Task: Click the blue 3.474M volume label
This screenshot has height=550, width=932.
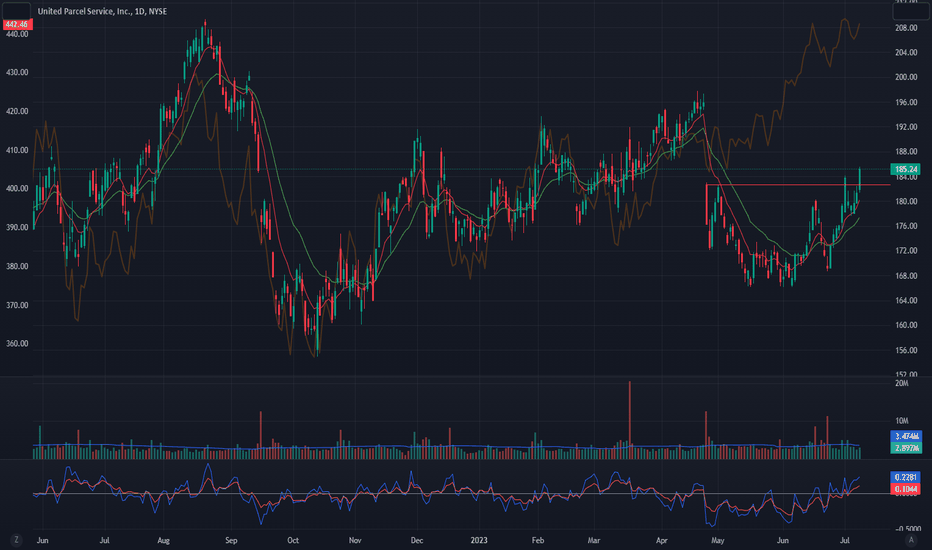Action: (x=906, y=436)
